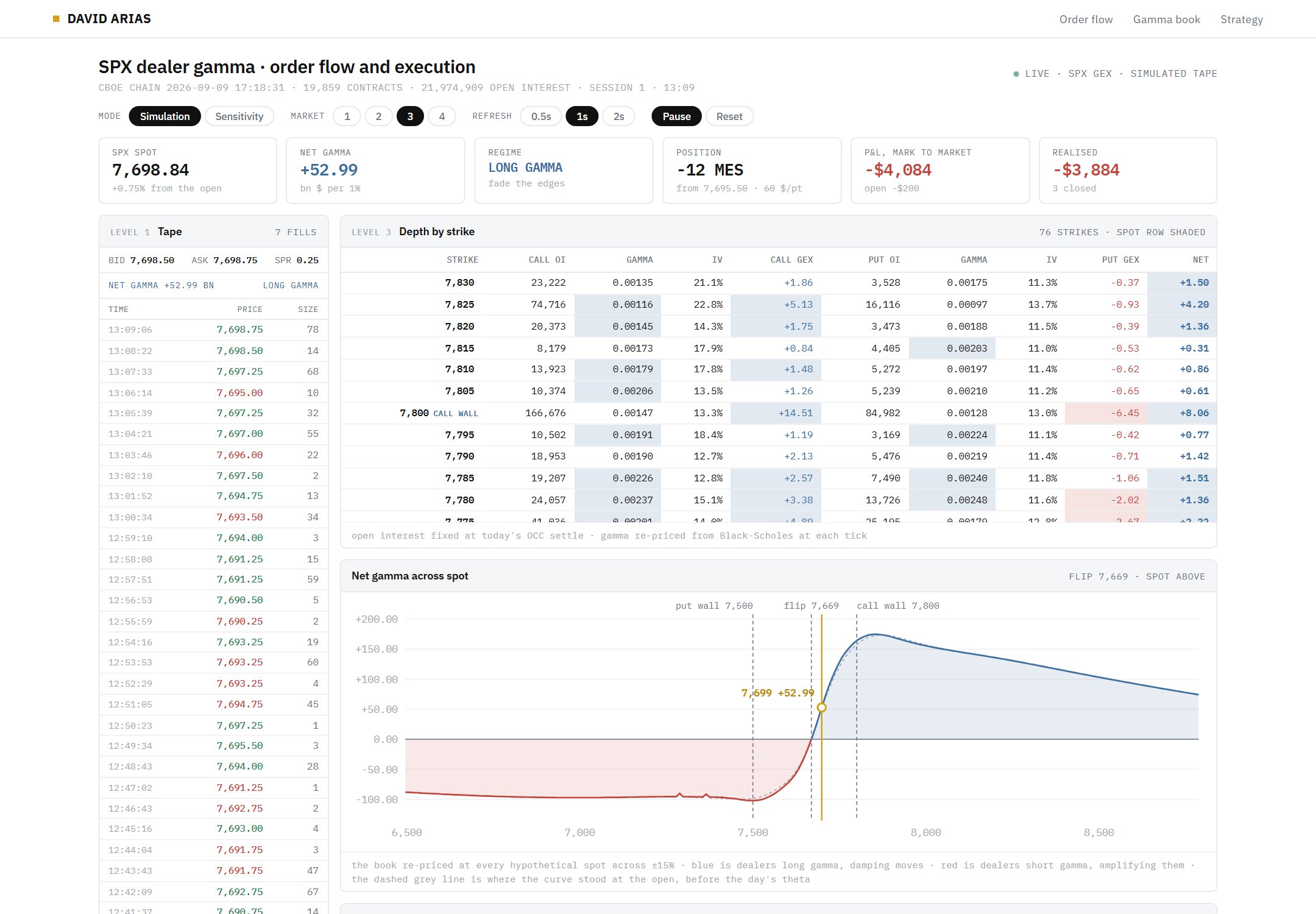Click the 7,830 strike cell

pos(459,283)
